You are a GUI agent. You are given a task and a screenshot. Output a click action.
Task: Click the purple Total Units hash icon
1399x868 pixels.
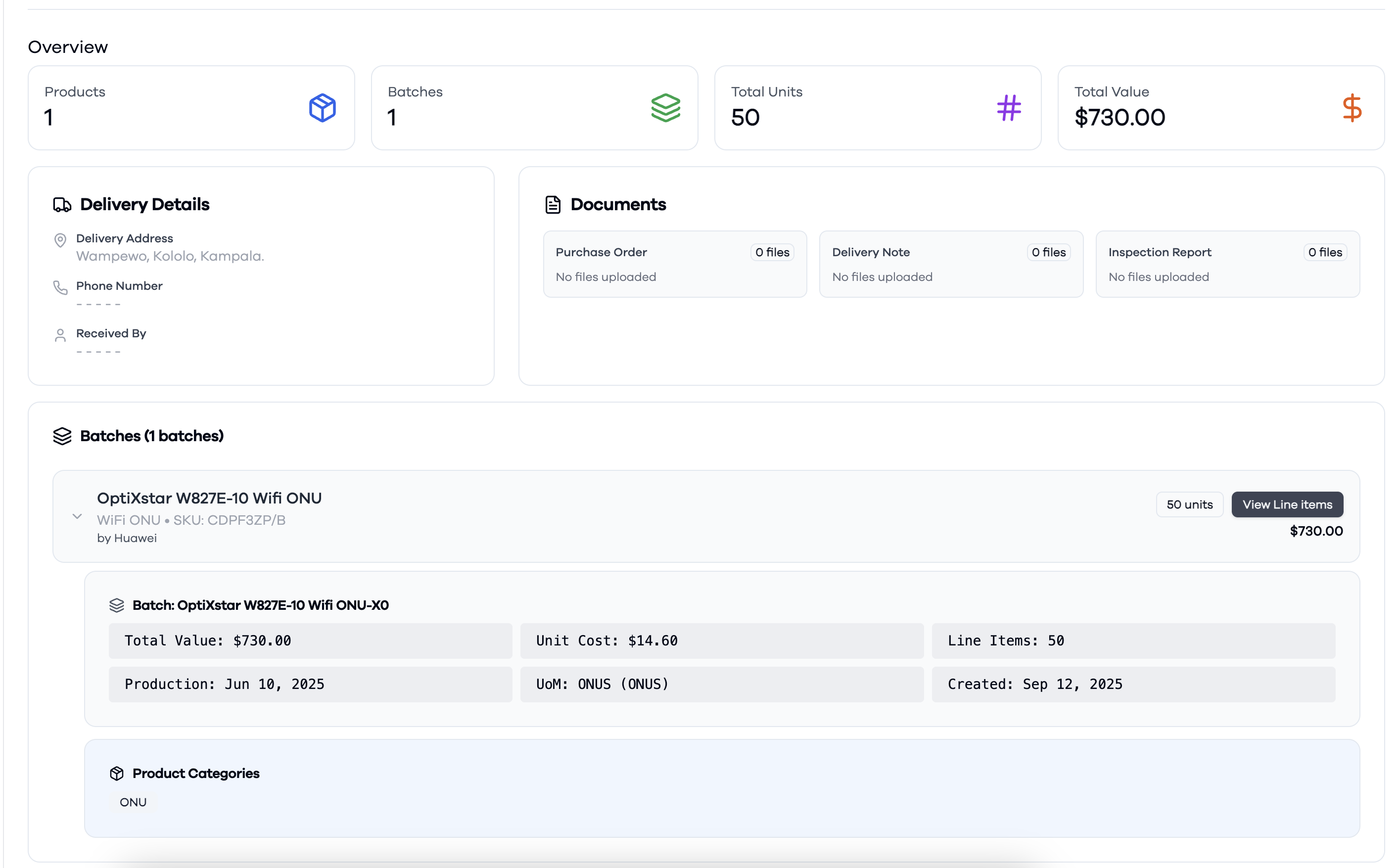coord(1009,108)
